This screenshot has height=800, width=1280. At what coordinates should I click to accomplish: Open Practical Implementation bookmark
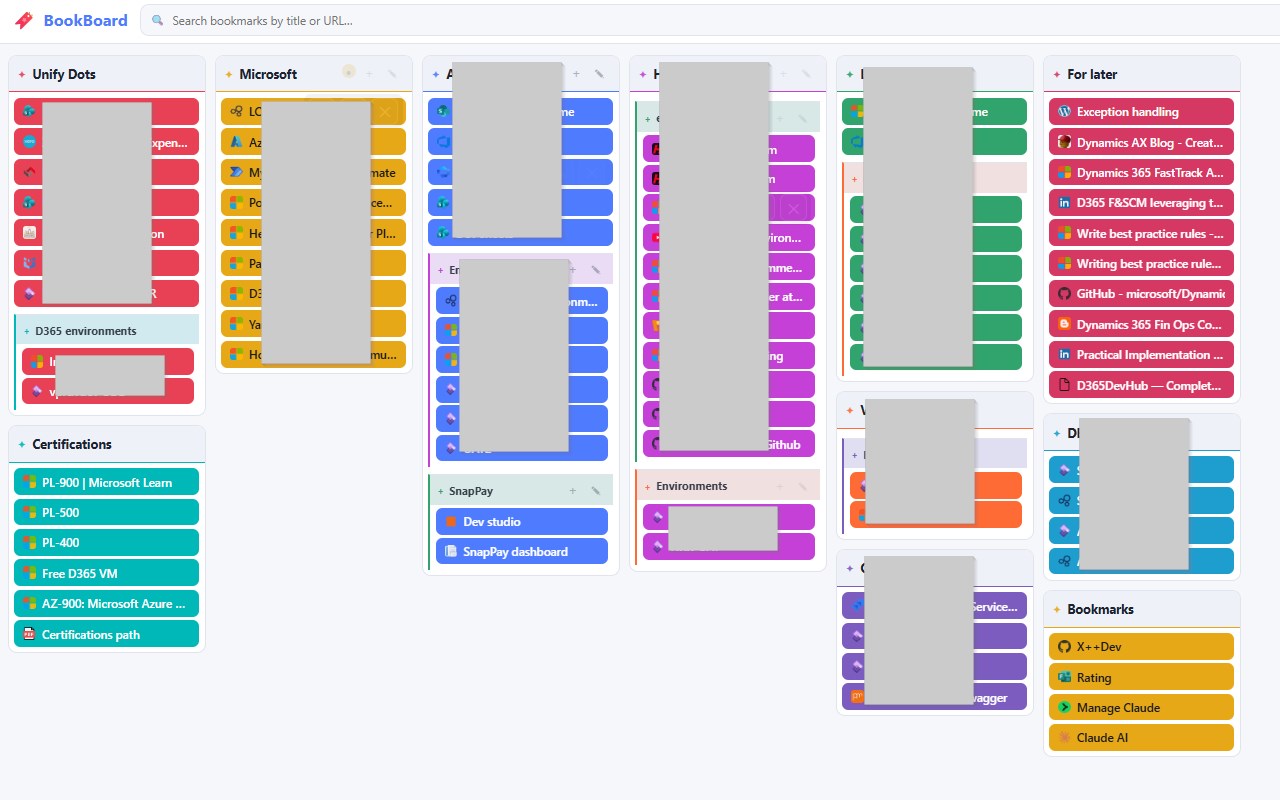pos(1141,355)
